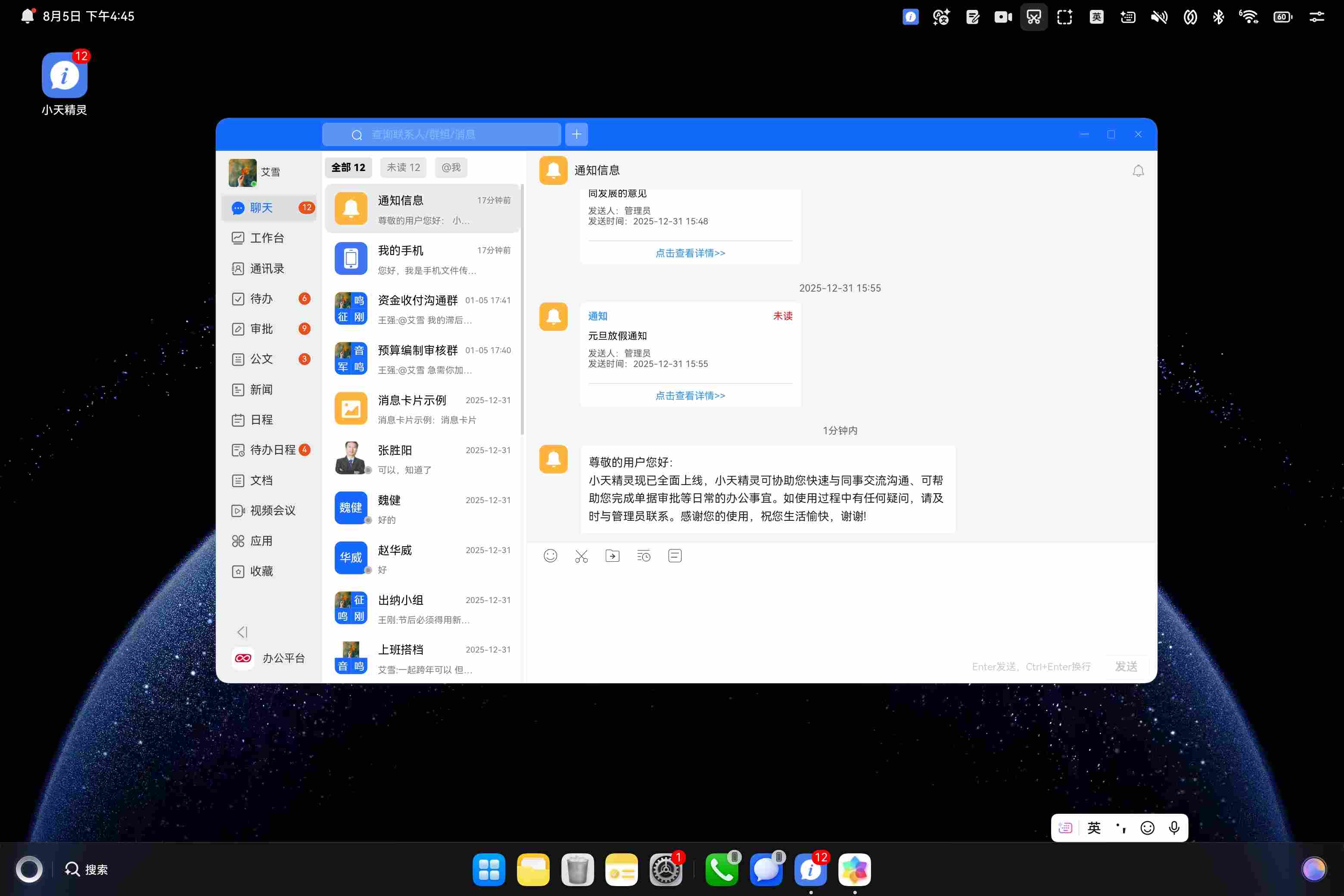The width and height of the screenshot is (1344, 896).
Task: Click the scissors screenshot tool
Action: coord(581,556)
